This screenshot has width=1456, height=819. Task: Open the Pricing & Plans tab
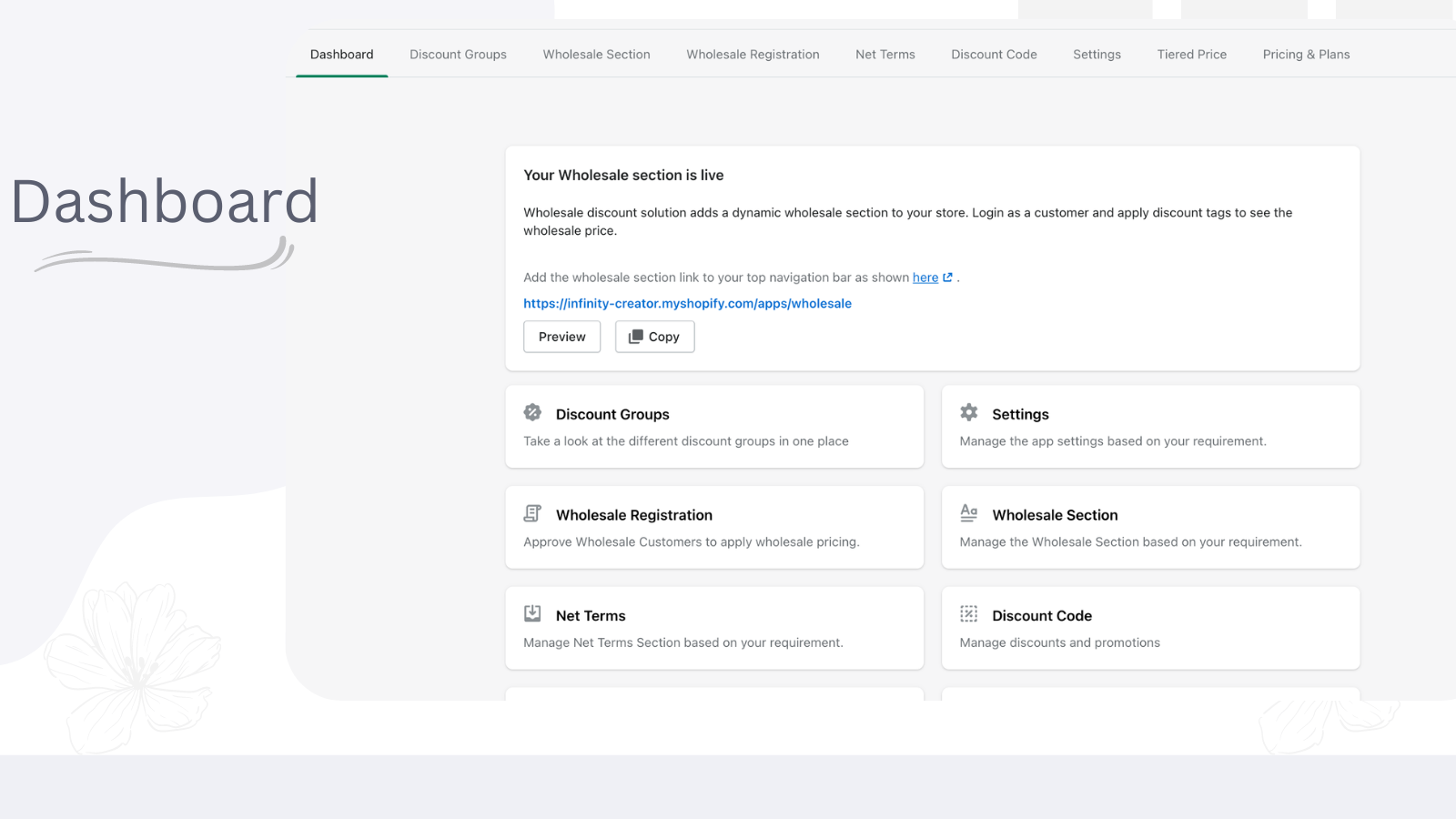pyautogui.click(x=1306, y=55)
